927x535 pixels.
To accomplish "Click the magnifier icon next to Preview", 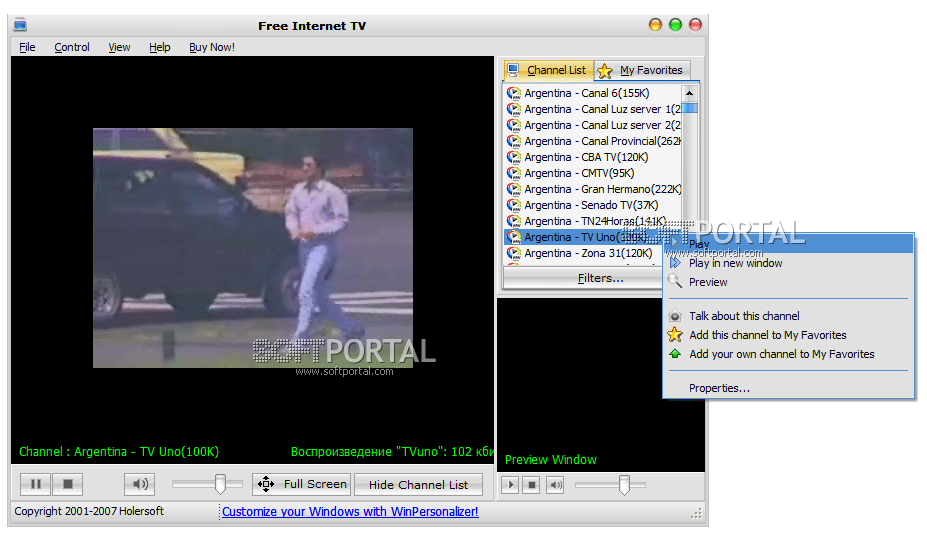I will (x=675, y=281).
